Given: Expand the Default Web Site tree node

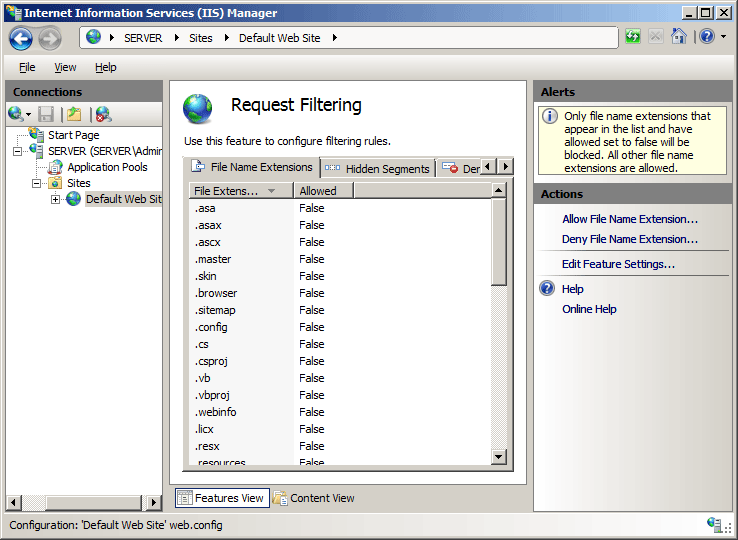Looking at the screenshot, I should 56,200.
